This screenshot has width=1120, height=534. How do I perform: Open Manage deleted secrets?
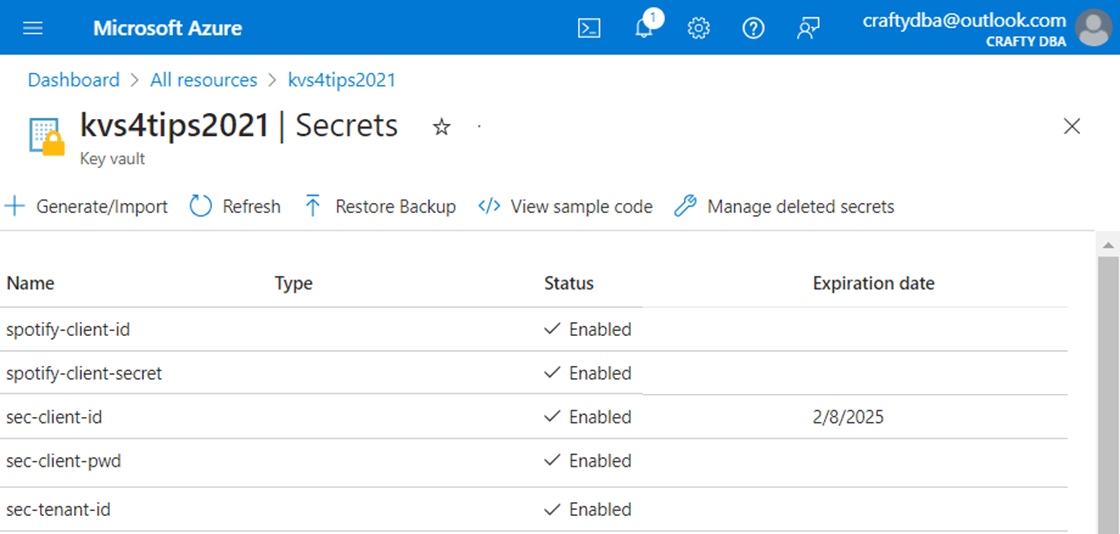(x=784, y=207)
